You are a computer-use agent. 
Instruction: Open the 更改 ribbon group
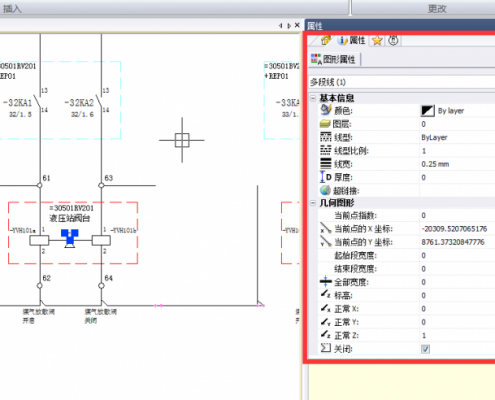click(437, 9)
